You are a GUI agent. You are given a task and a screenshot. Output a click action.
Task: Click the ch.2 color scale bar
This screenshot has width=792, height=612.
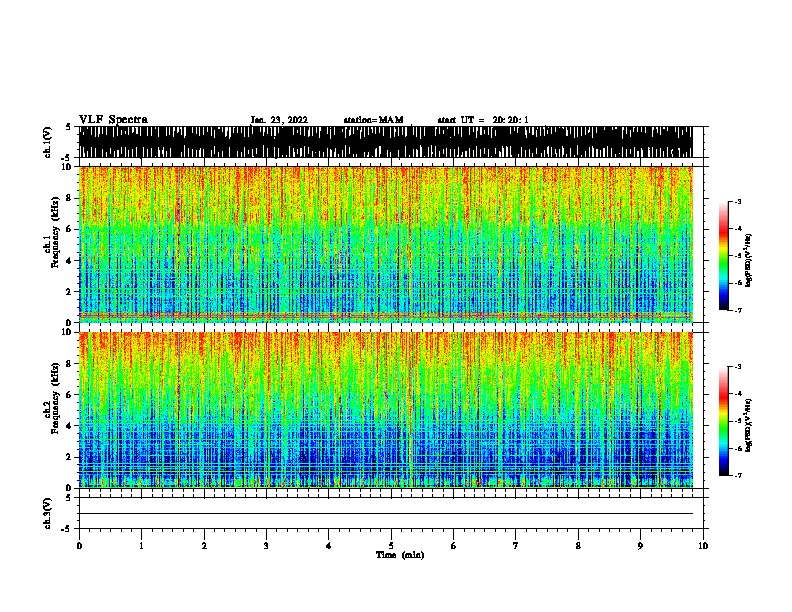click(x=724, y=421)
